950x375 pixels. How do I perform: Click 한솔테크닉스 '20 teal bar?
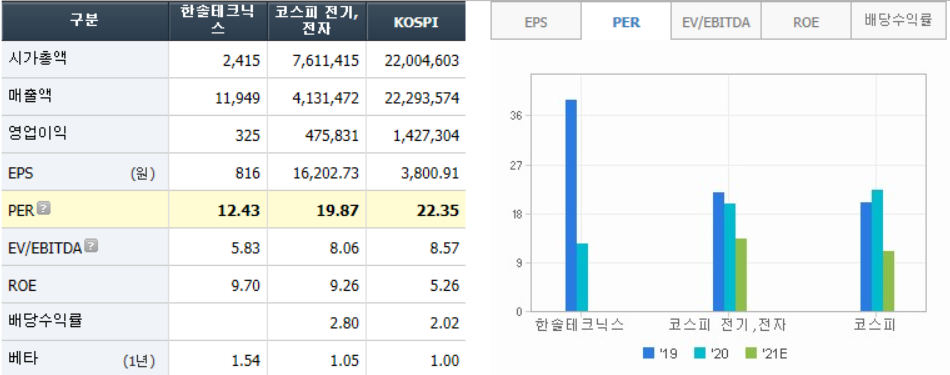pos(582,277)
